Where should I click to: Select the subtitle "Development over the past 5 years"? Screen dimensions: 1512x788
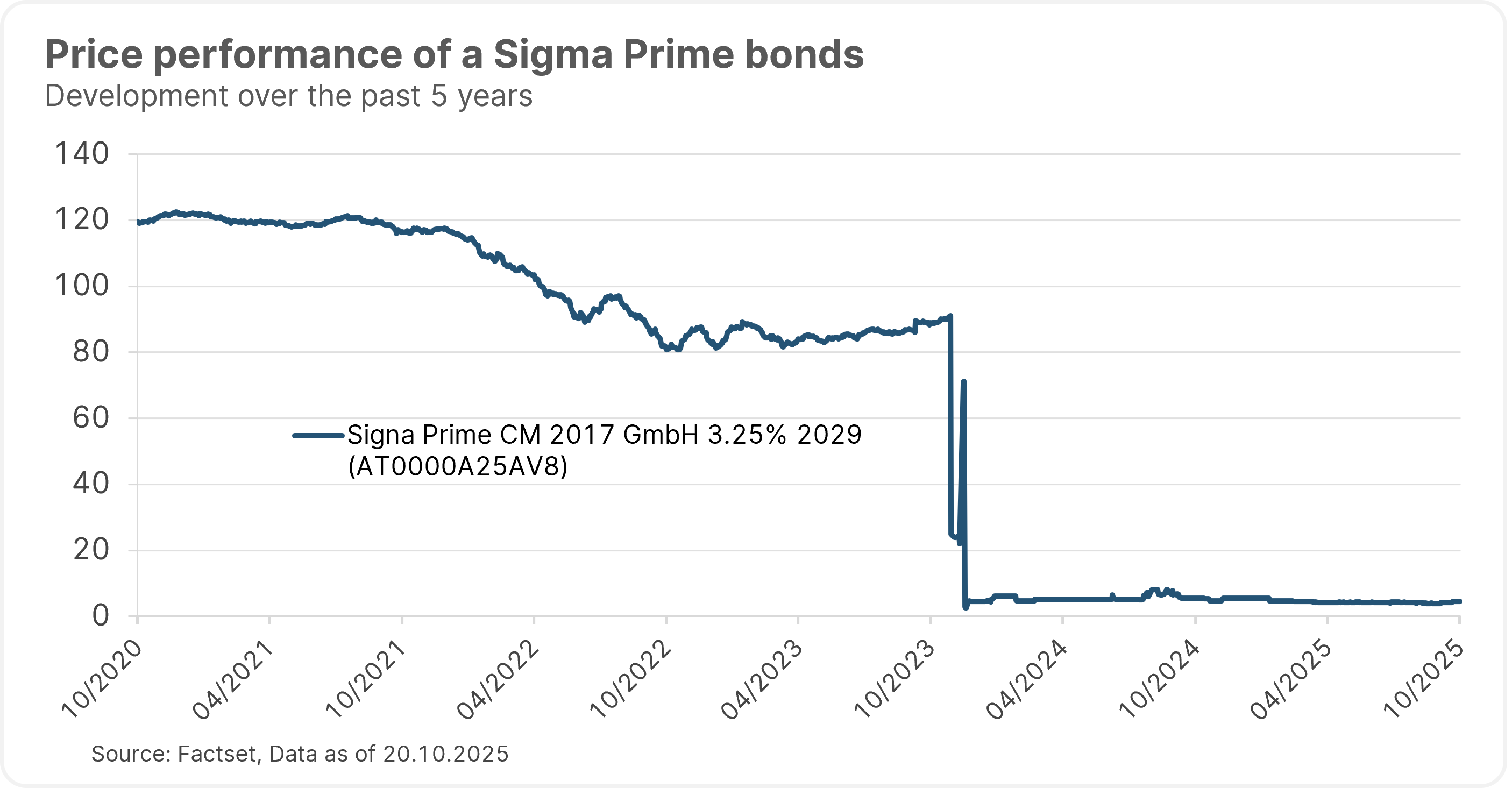pyautogui.click(x=288, y=96)
